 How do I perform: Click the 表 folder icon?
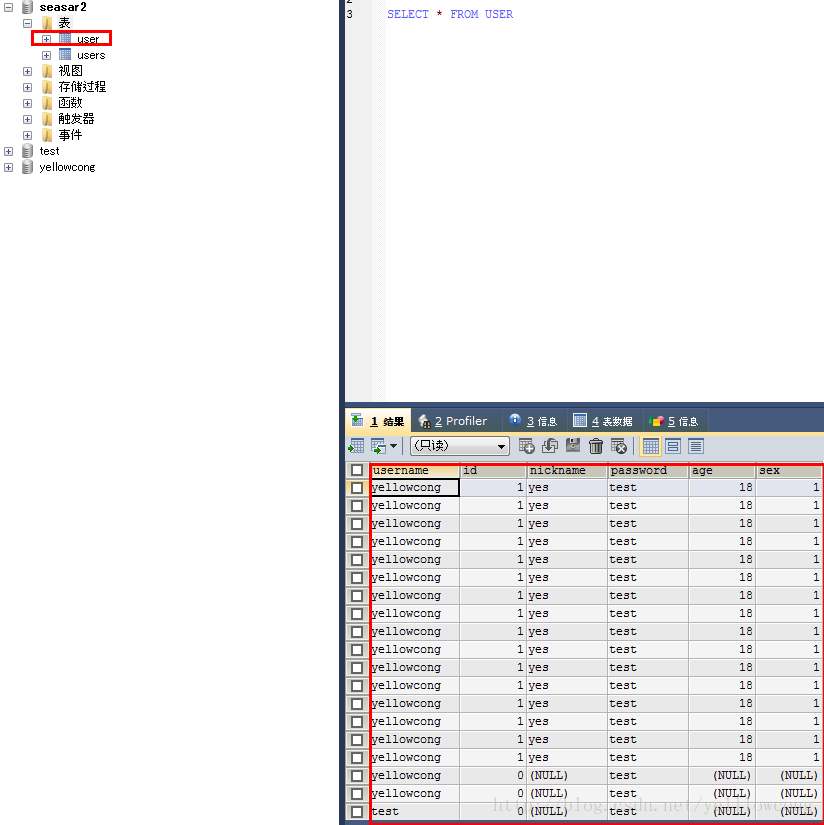coord(47,23)
